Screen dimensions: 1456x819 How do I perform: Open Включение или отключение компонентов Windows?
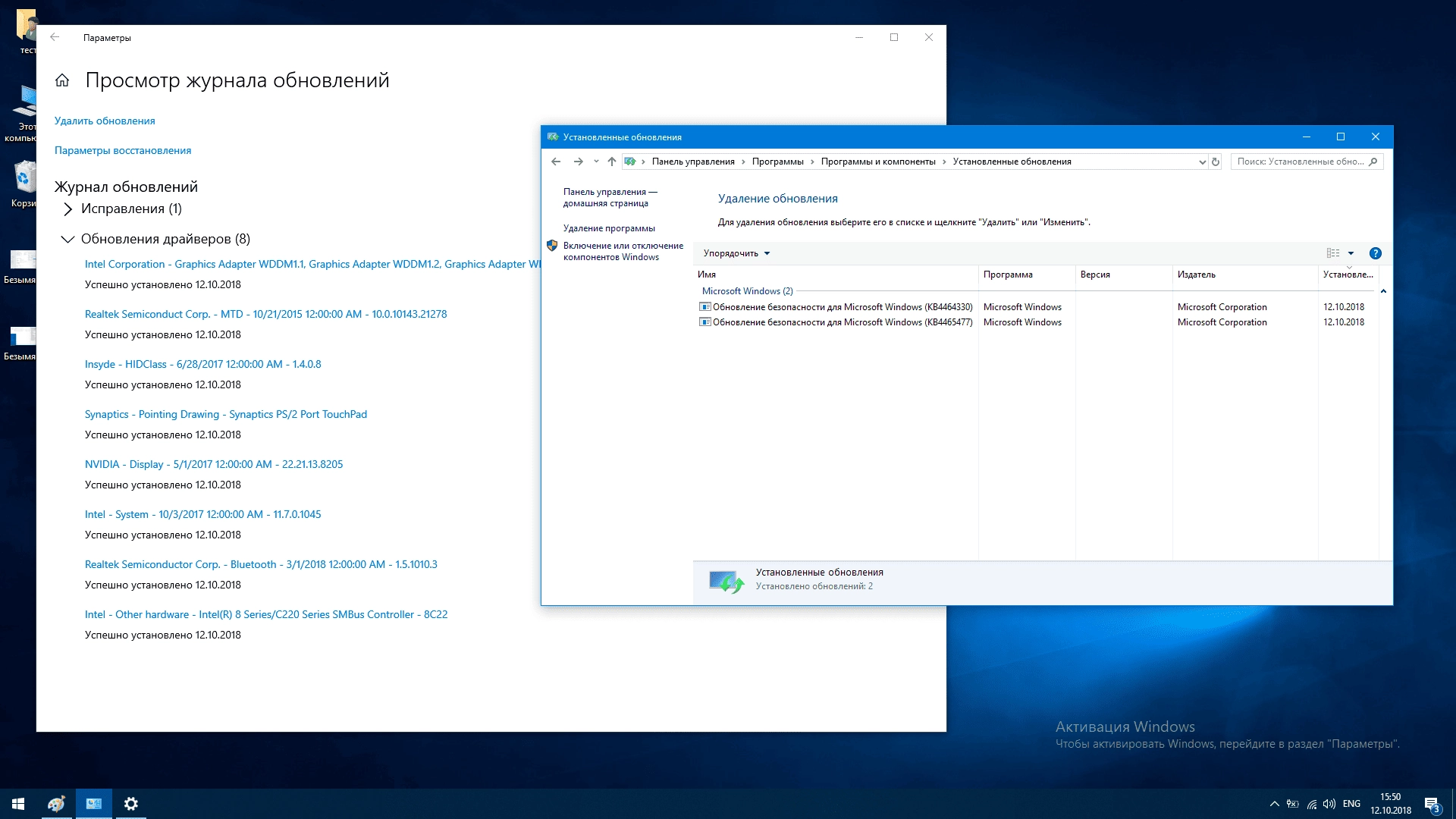pyautogui.click(x=623, y=251)
